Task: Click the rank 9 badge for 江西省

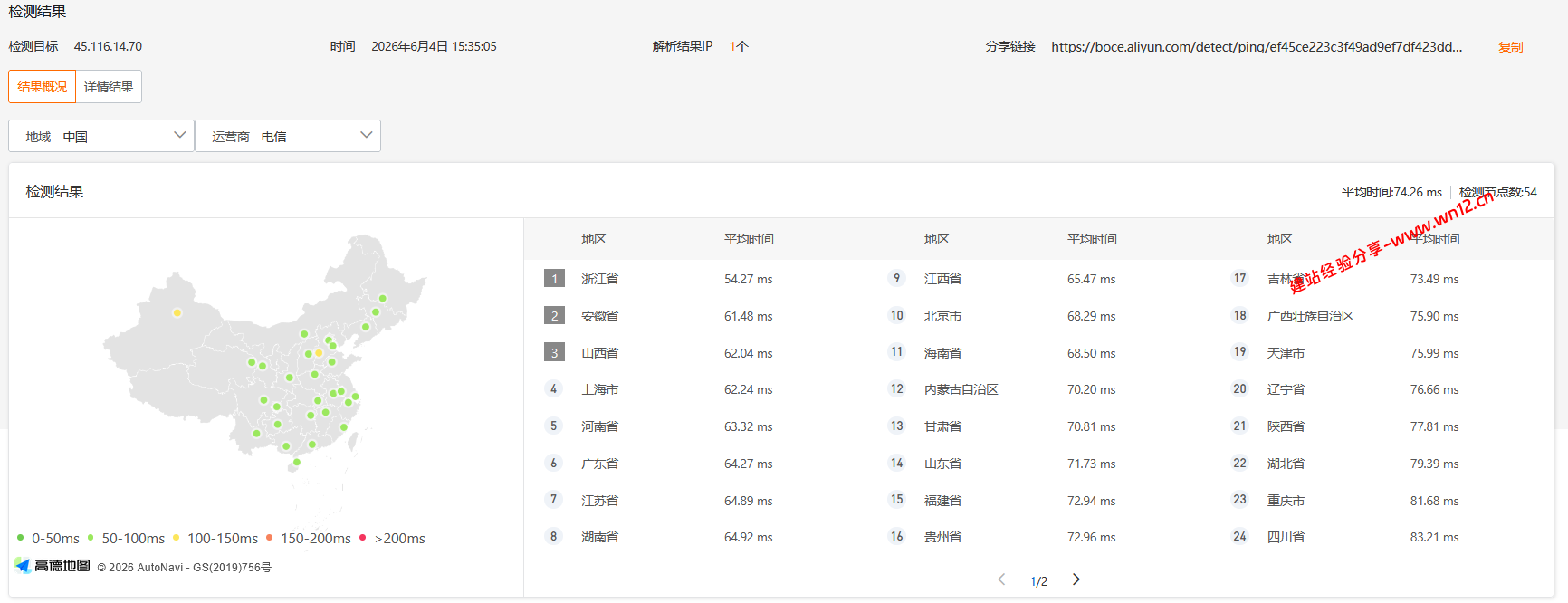Action: coord(896,279)
